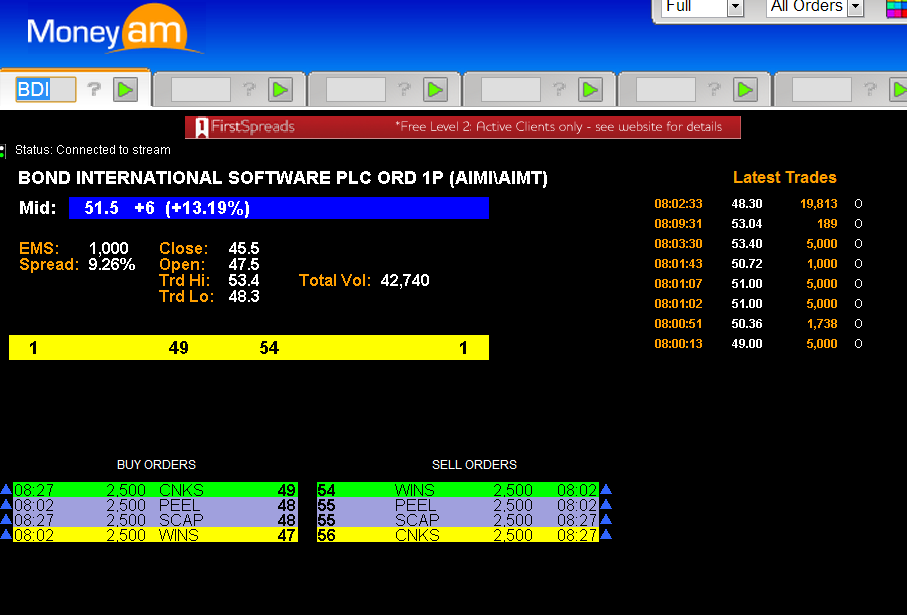Click the yellow best offer price 54
907x615 pixels.
(269, 348)
